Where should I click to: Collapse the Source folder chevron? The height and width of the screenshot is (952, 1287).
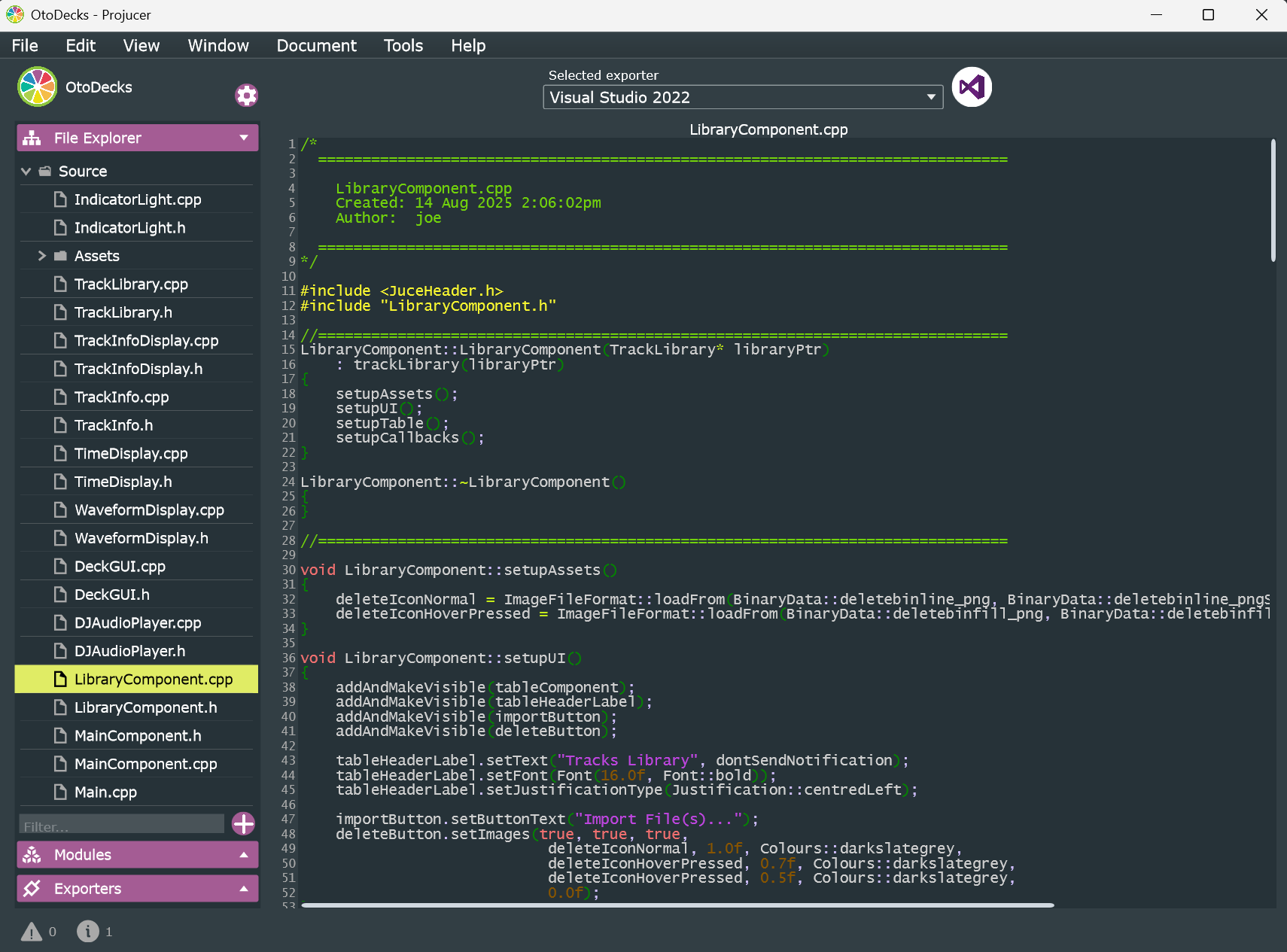26,172
